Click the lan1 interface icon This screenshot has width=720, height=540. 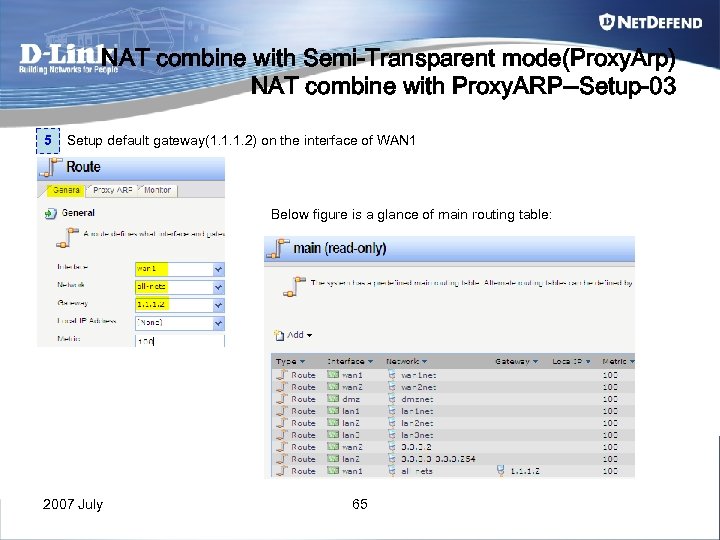333,411
